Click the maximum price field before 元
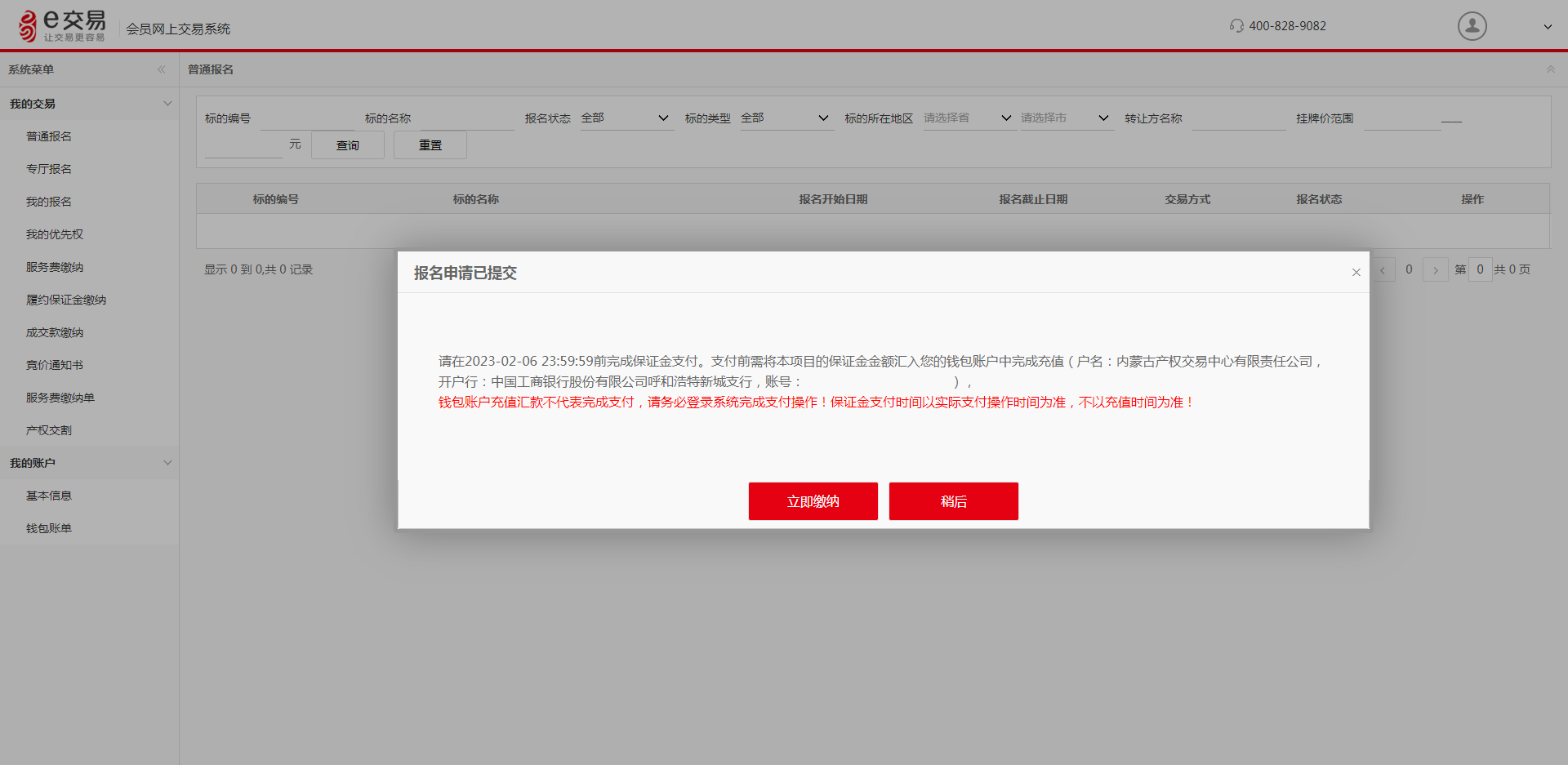Viewport: 1568px width, 765px height. (x=243, y=145)
